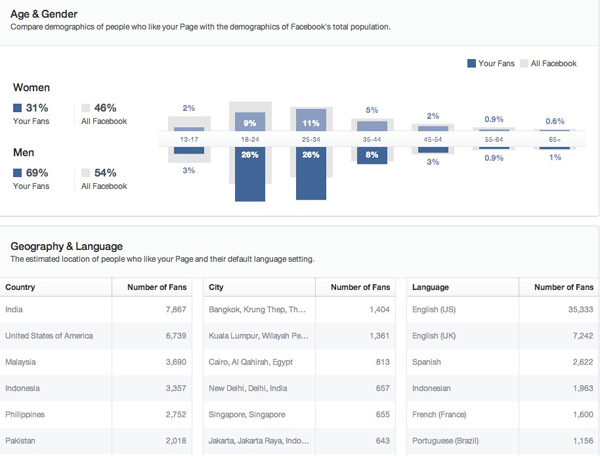The width and height of the screenshot is (600, 456).
Task: Click the 65+ age group label
Action: (x=555, y=141)
